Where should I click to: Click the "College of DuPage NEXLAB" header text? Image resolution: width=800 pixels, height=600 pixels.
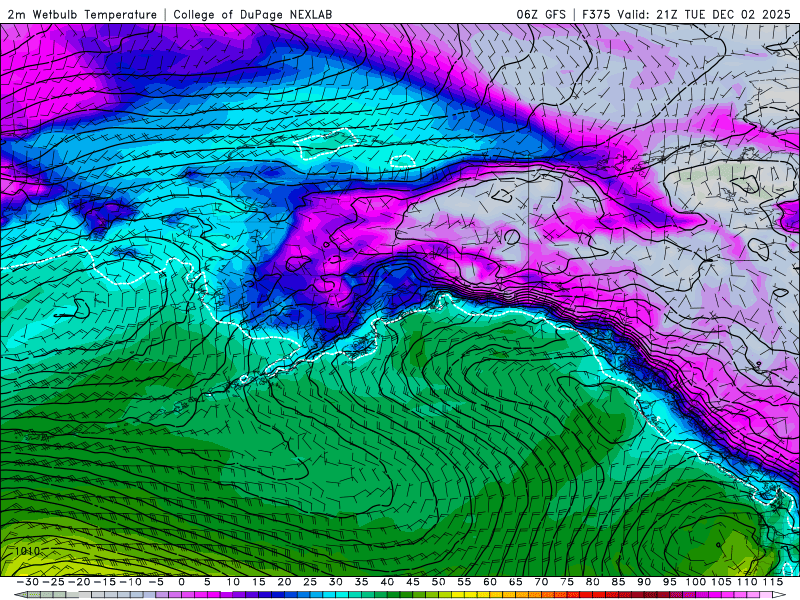(253, 15)
